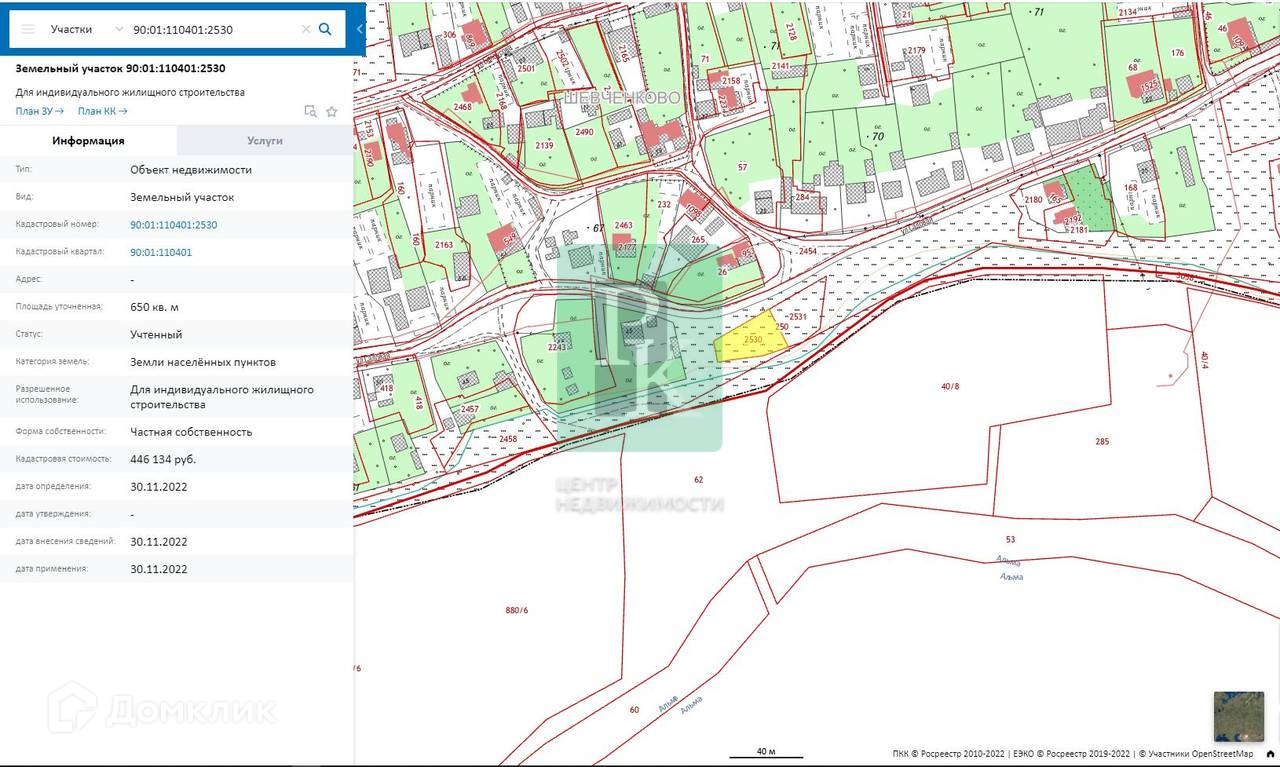Open the План КК link
The height and width of the screenshot is (767, 1280).
pyautogui.click(x=102, y=111)
